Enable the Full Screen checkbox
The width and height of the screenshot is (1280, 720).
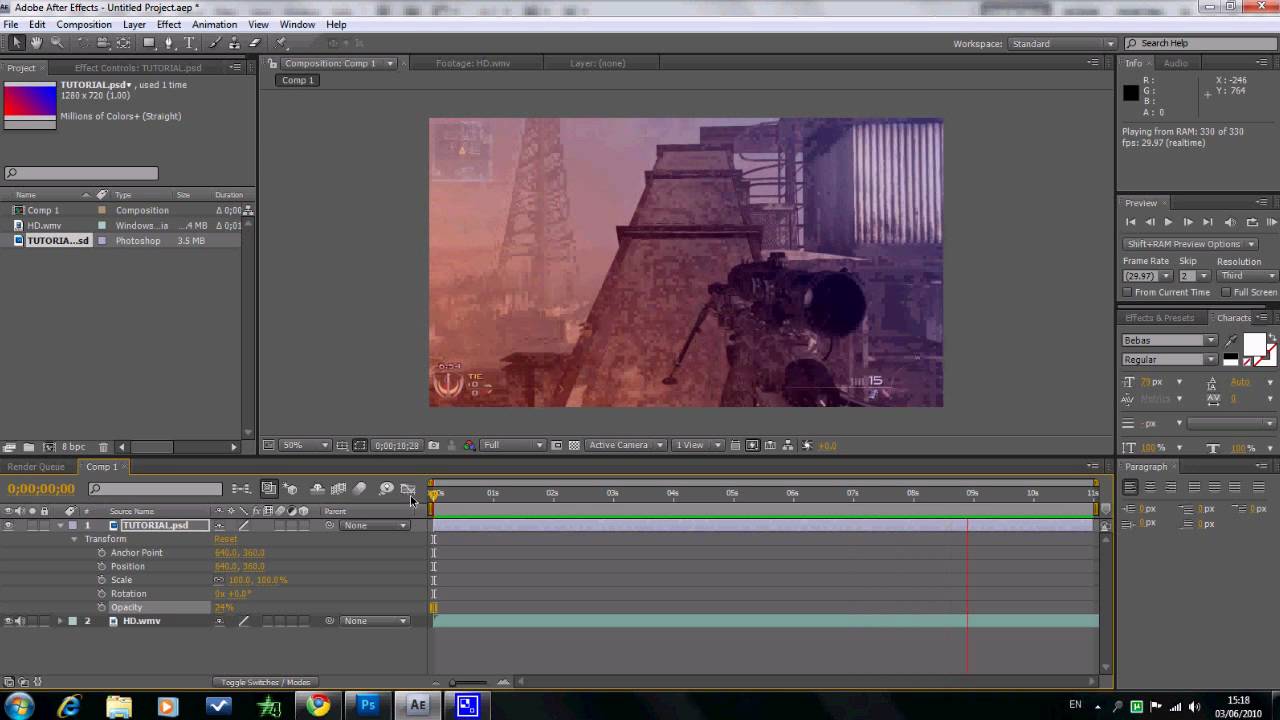pos(1226,292)
